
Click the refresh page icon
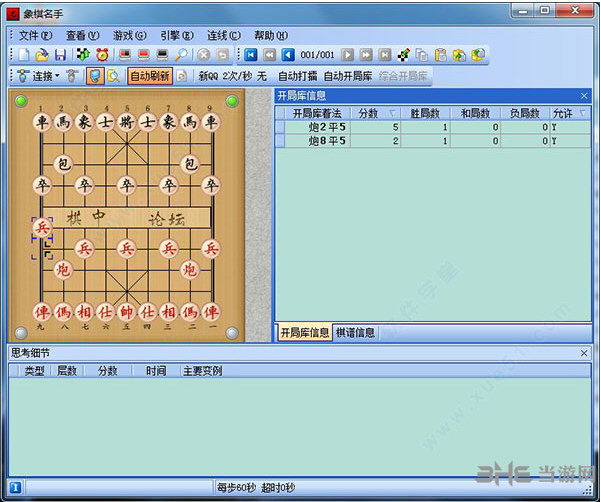coord(182,76)
